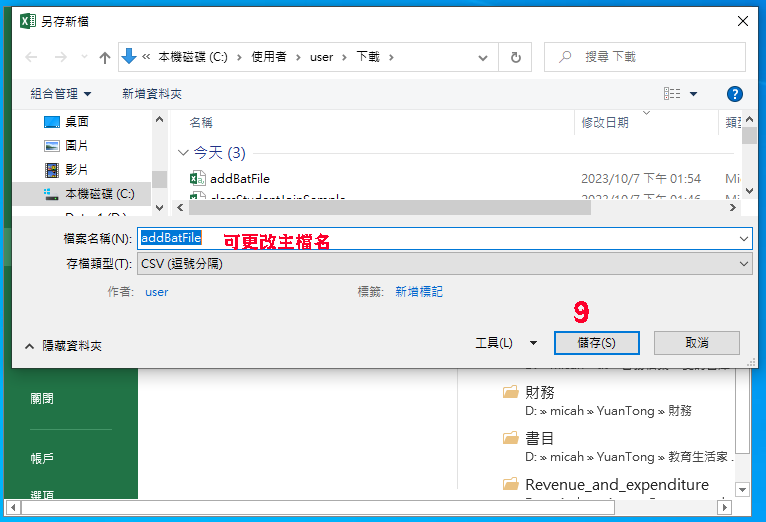Screen dimensions: 766x522
Task: Expand the 檔案名稱 dropdown arrow
Action: click(x=744, y=239)
